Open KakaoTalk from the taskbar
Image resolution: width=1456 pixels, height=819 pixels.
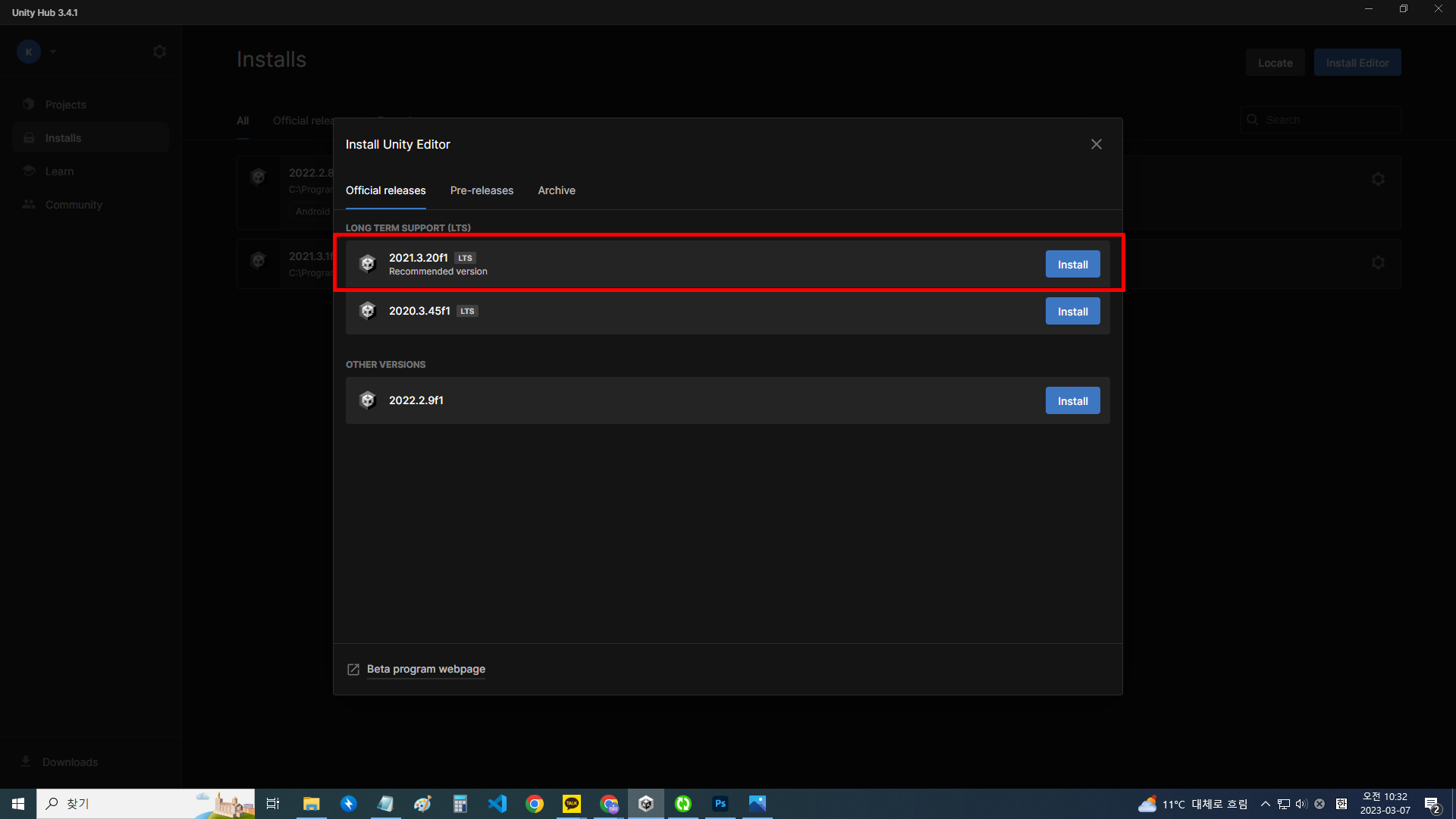tap(572, 804)
